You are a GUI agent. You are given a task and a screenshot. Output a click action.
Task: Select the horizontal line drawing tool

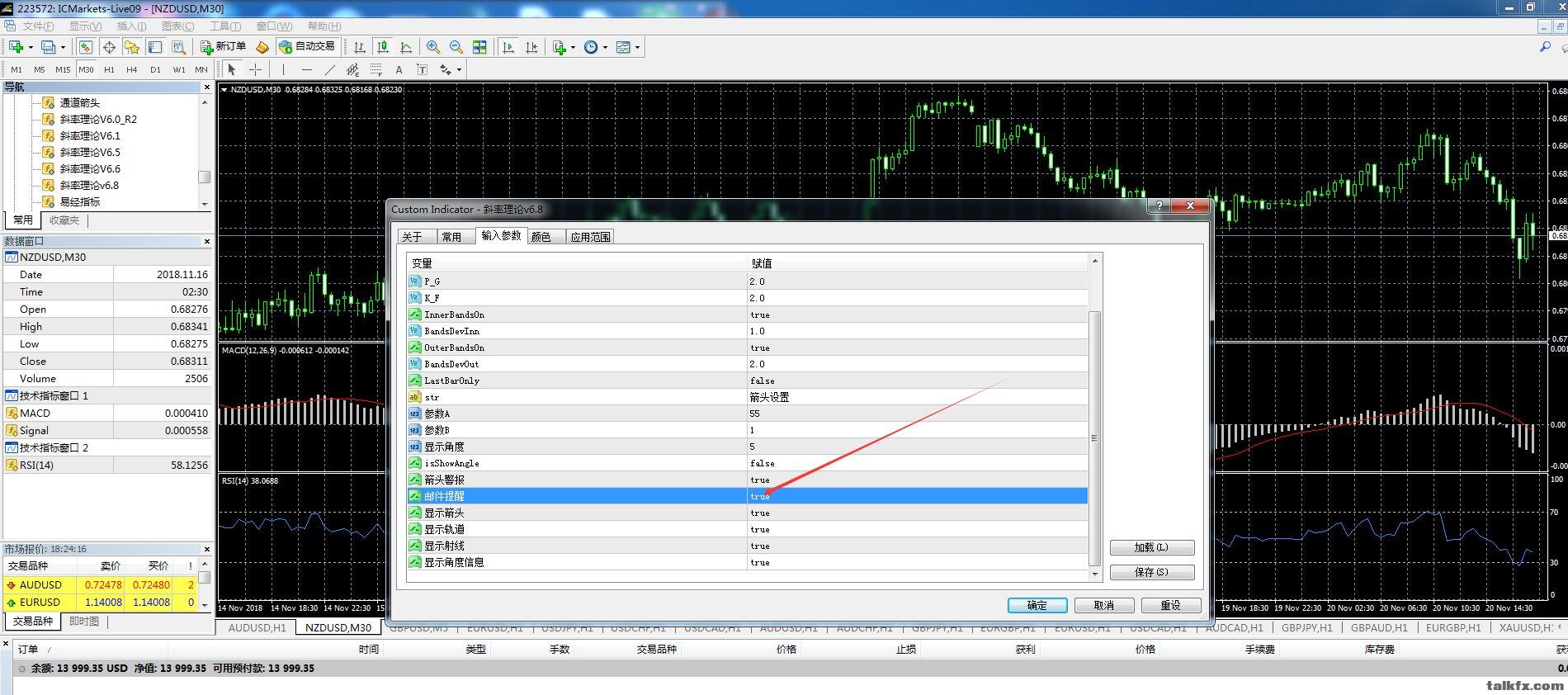click(306, 69)
